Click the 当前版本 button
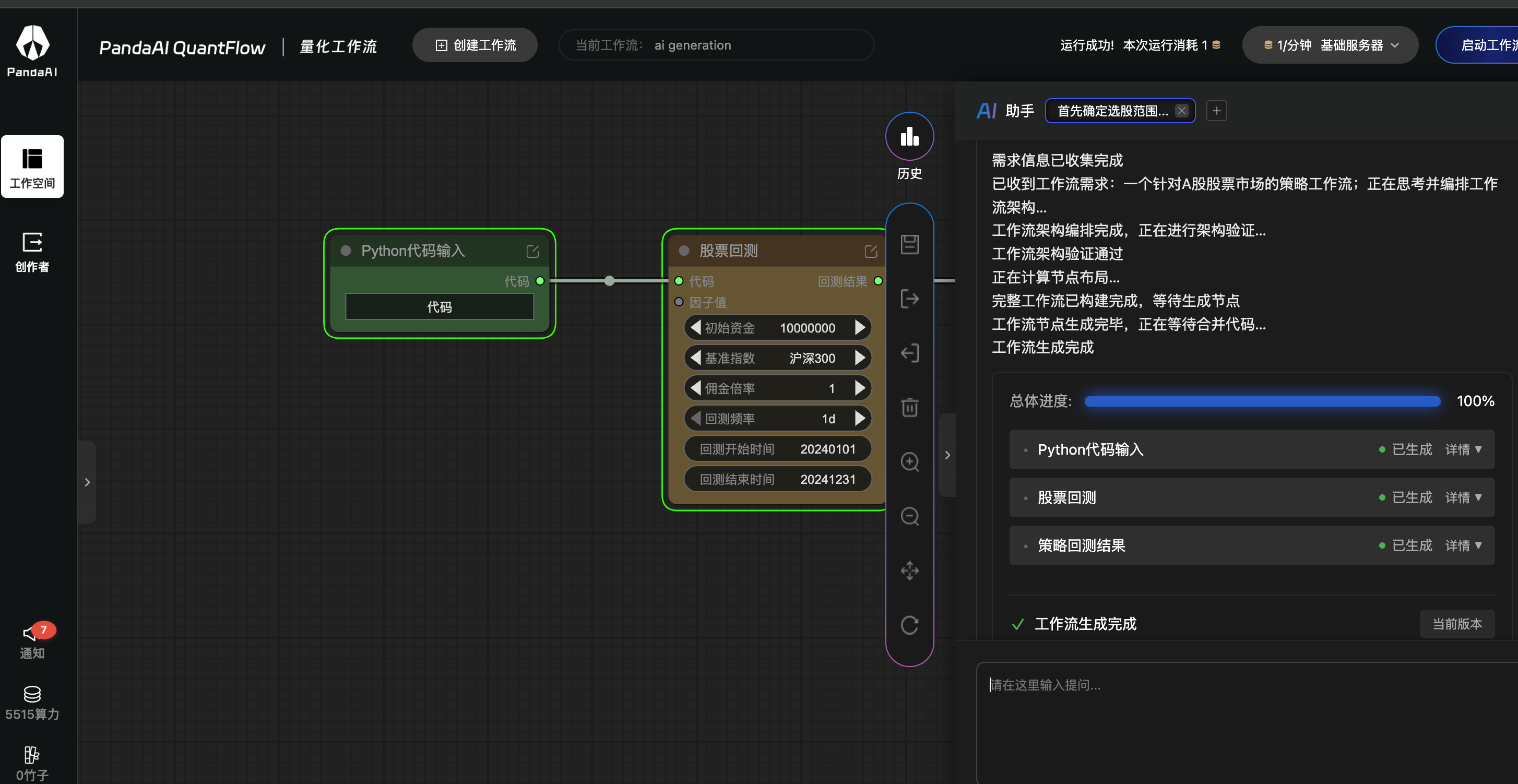Image resolution: width=1518 pixels, height=784 pixels. click(x=1457, y=624)
